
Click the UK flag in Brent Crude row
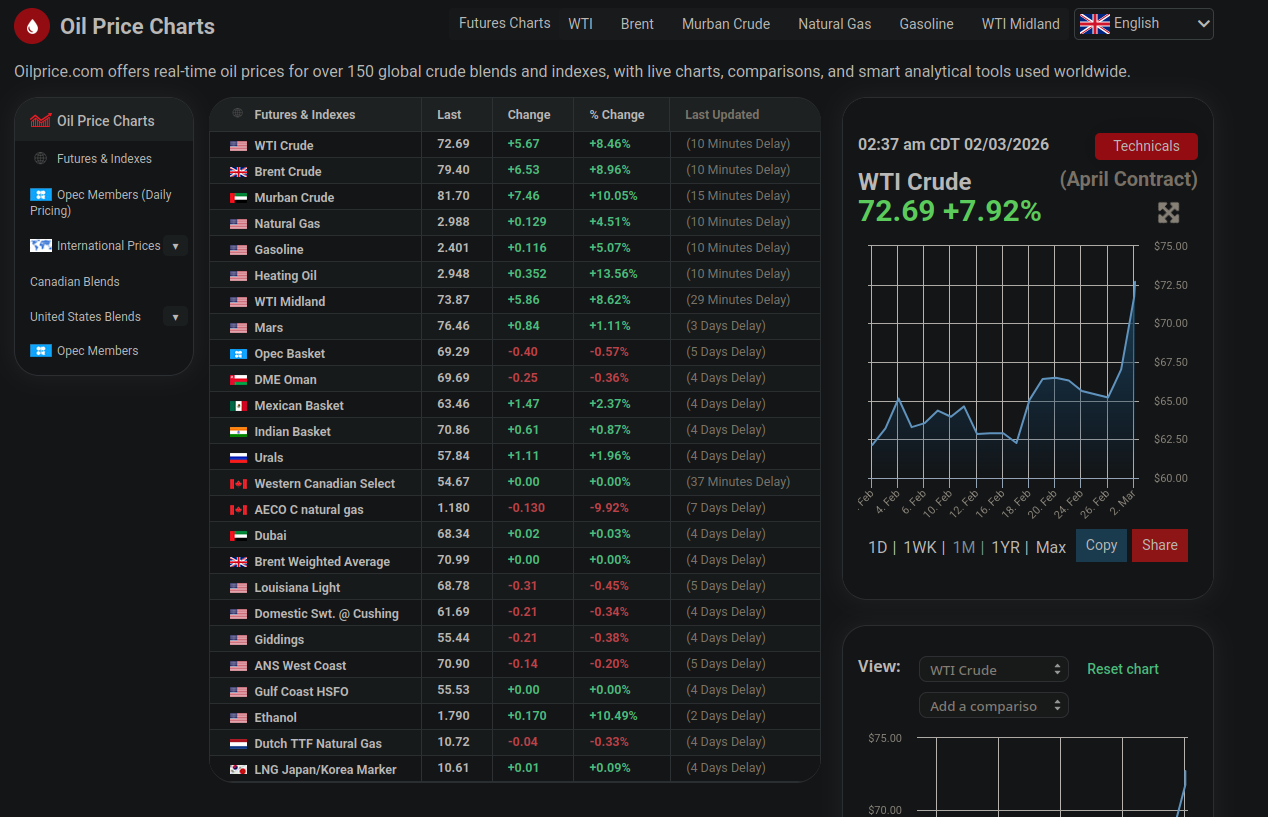238,172
